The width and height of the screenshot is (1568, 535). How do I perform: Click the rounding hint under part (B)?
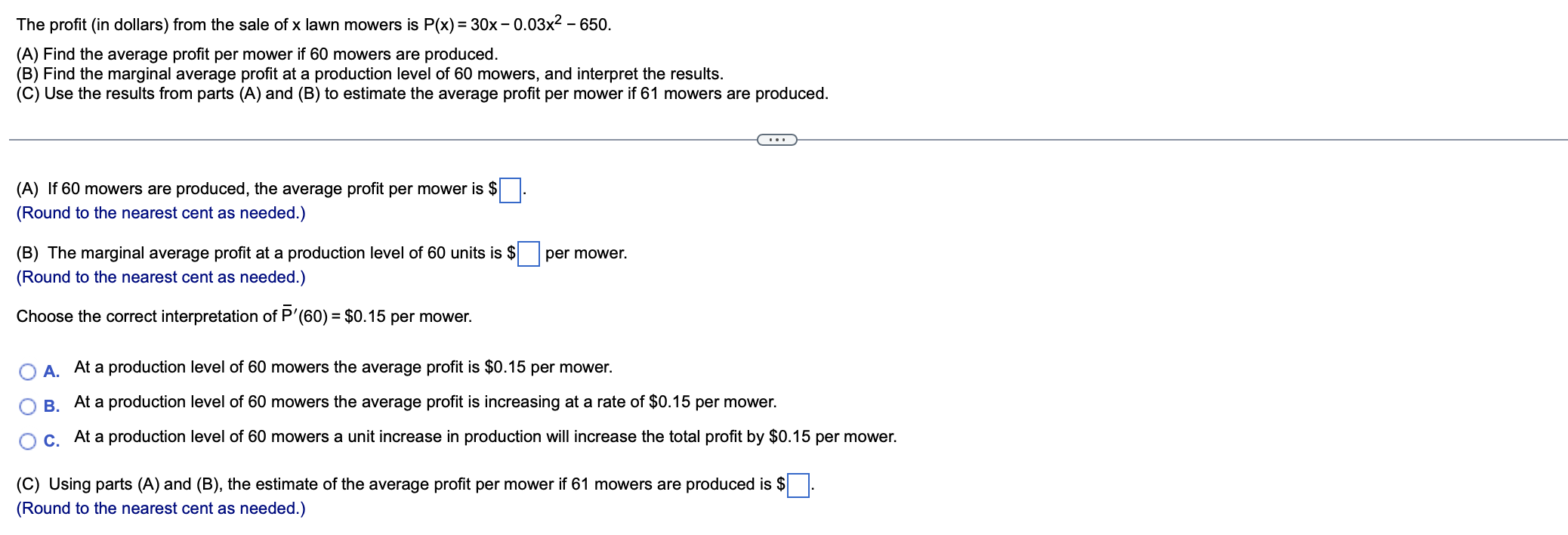click(159, 277)
